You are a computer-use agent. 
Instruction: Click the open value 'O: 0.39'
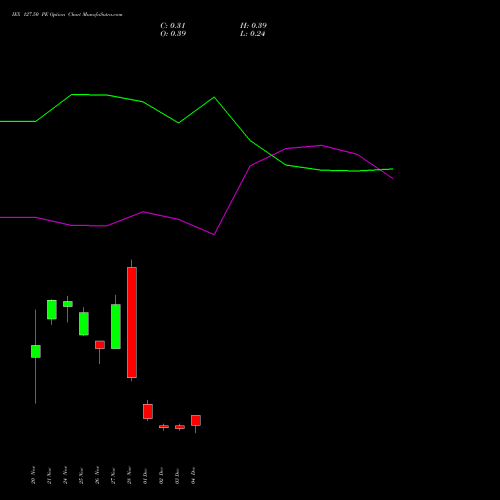(x=173, y=34)
